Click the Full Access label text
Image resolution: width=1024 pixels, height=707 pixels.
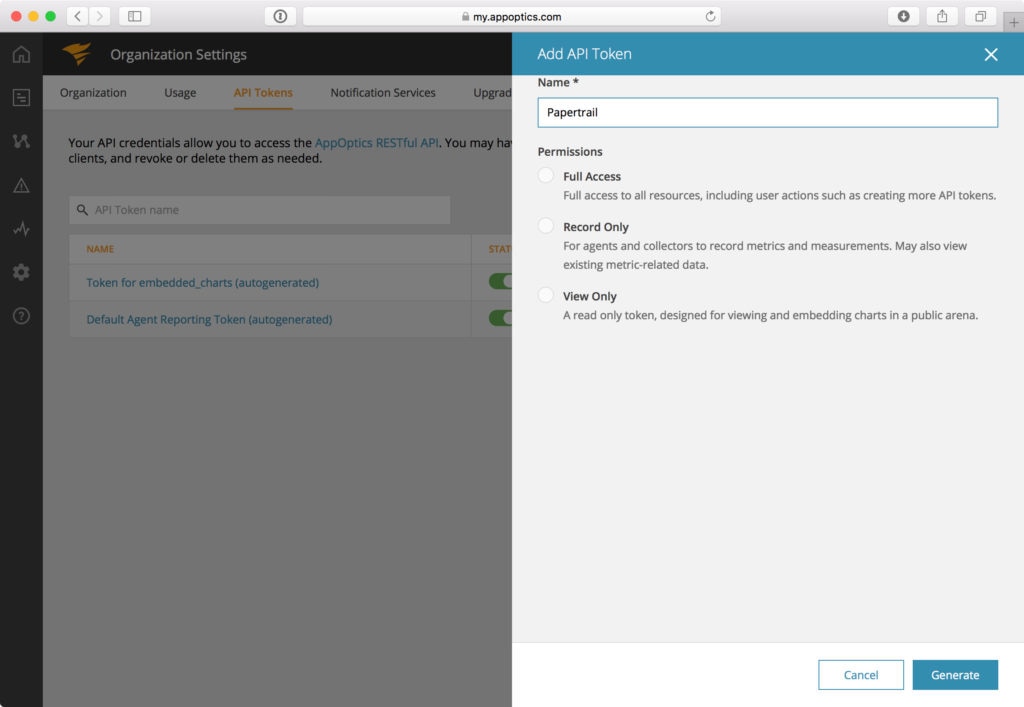coord(592,176)
